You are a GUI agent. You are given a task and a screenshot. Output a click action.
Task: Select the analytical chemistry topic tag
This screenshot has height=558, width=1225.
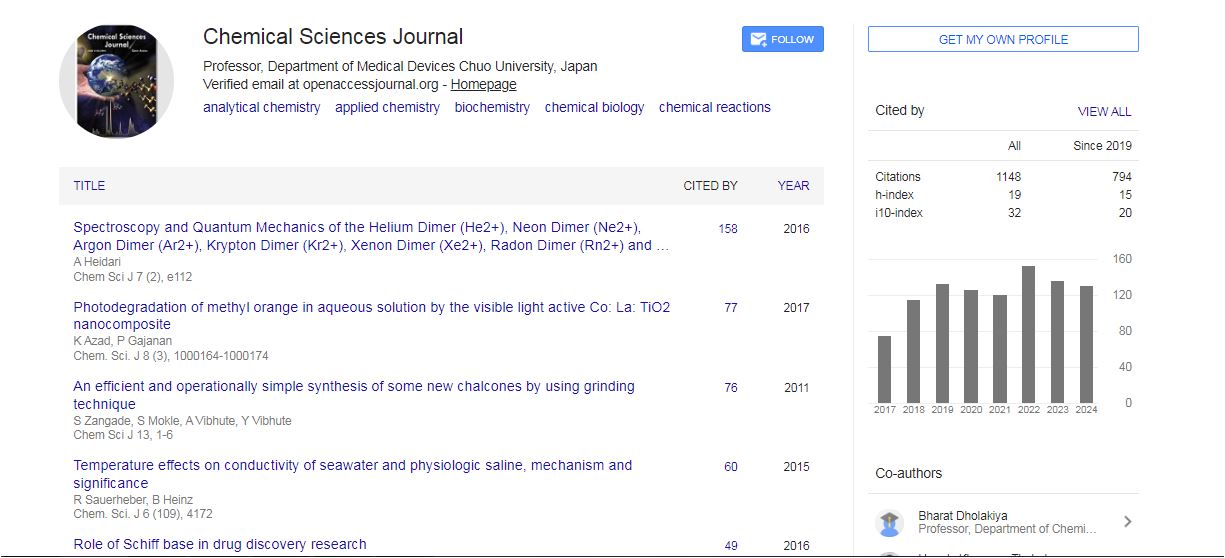pyautogui.click(x=262, y=107)
